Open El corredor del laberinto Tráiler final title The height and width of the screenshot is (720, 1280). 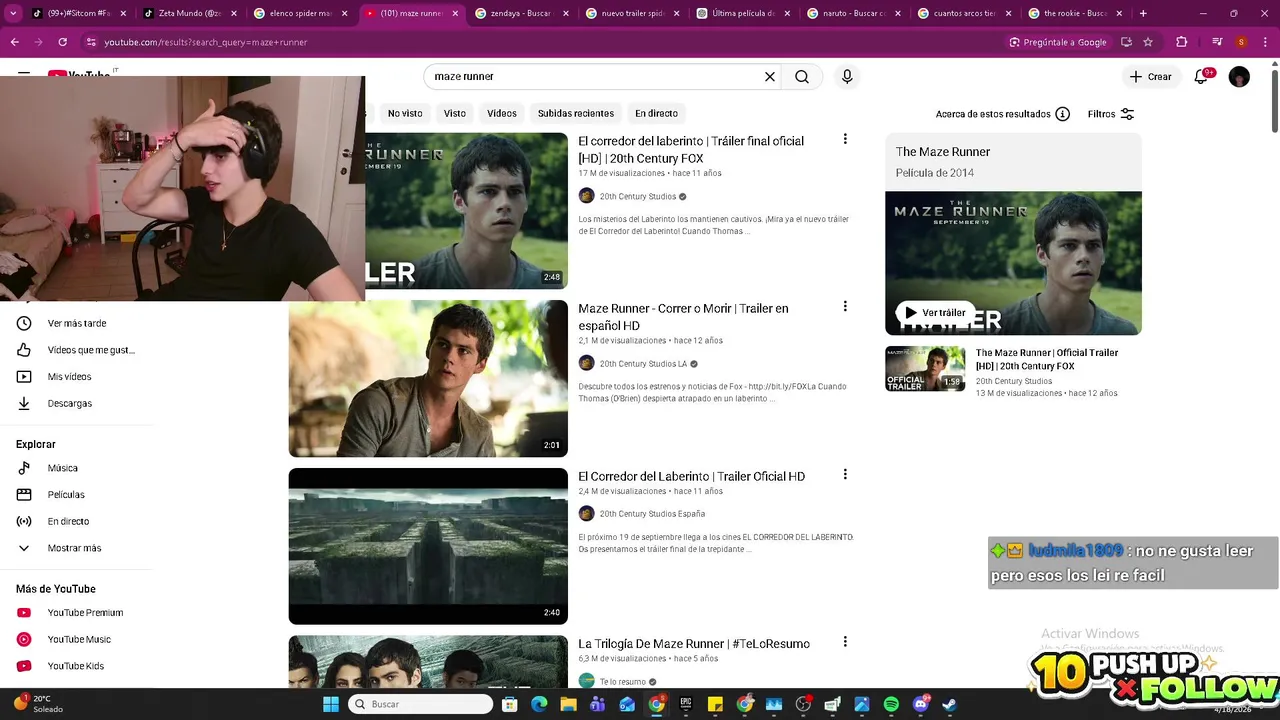pyautogui.click(x=691, y=150)
